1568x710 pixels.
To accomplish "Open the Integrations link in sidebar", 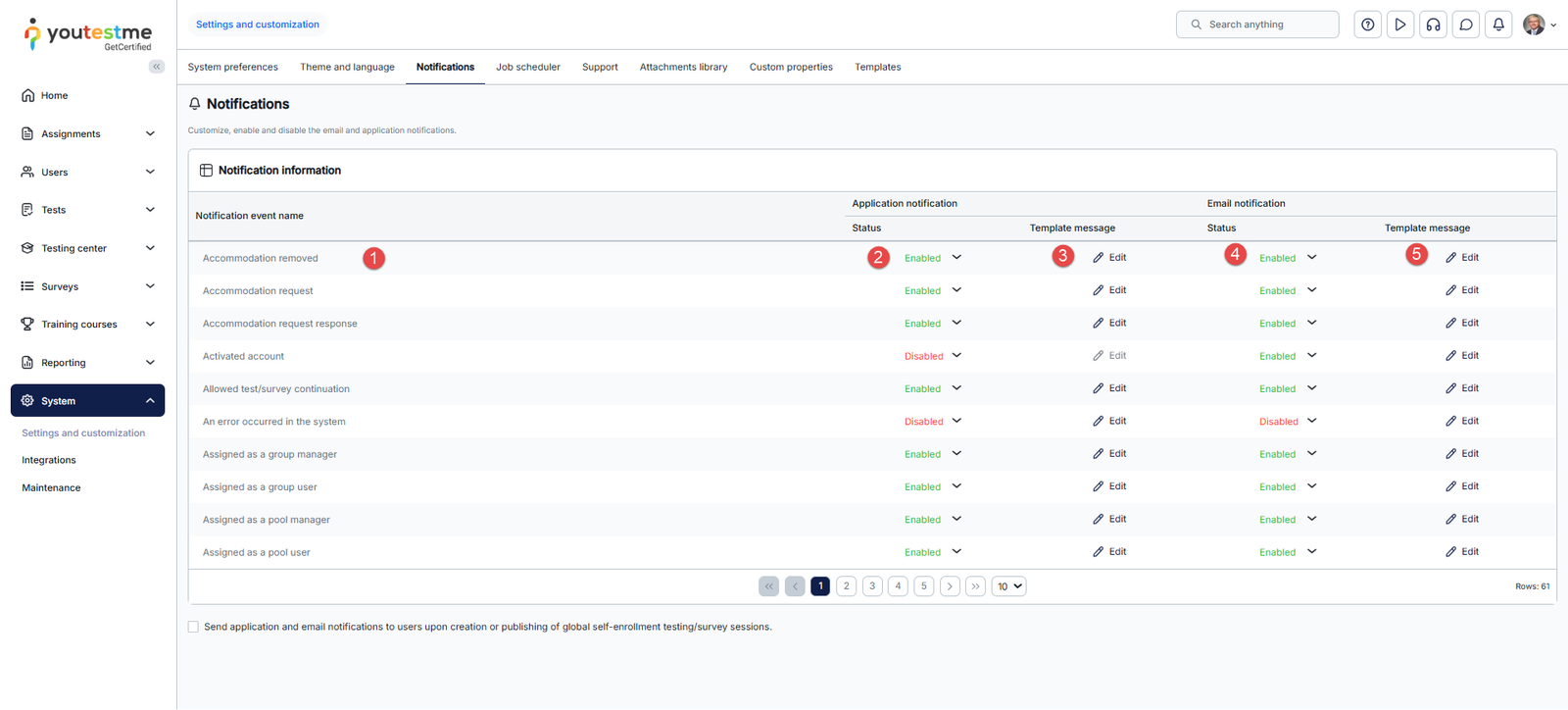I will [49, 460].
